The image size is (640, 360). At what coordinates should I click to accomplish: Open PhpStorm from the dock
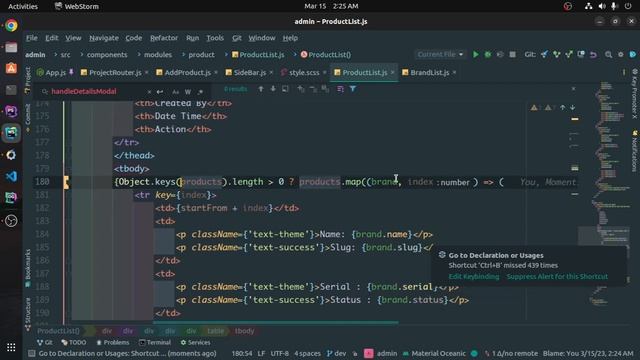click(11, 111)
